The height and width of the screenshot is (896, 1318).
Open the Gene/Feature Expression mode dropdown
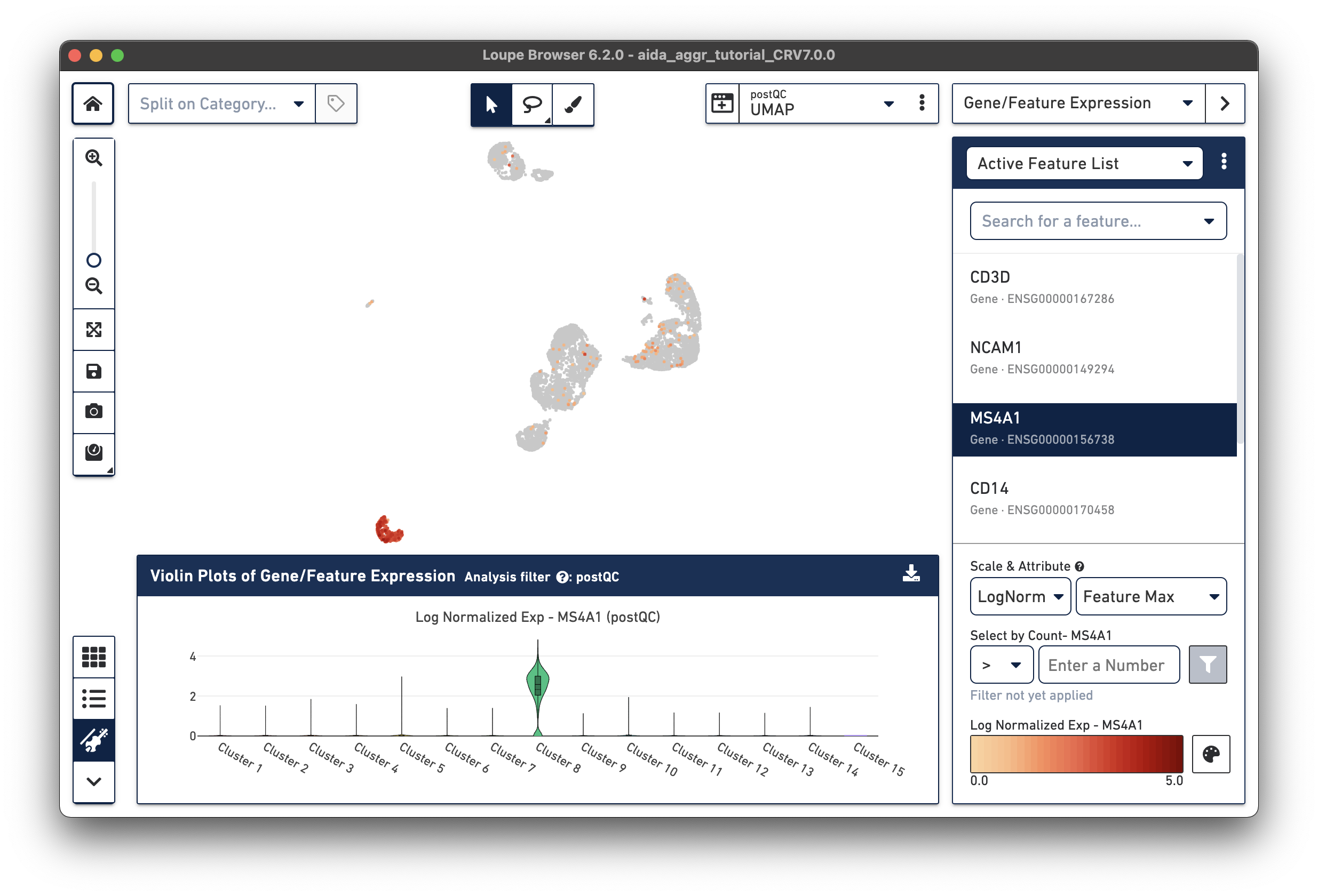point(1078,103)
